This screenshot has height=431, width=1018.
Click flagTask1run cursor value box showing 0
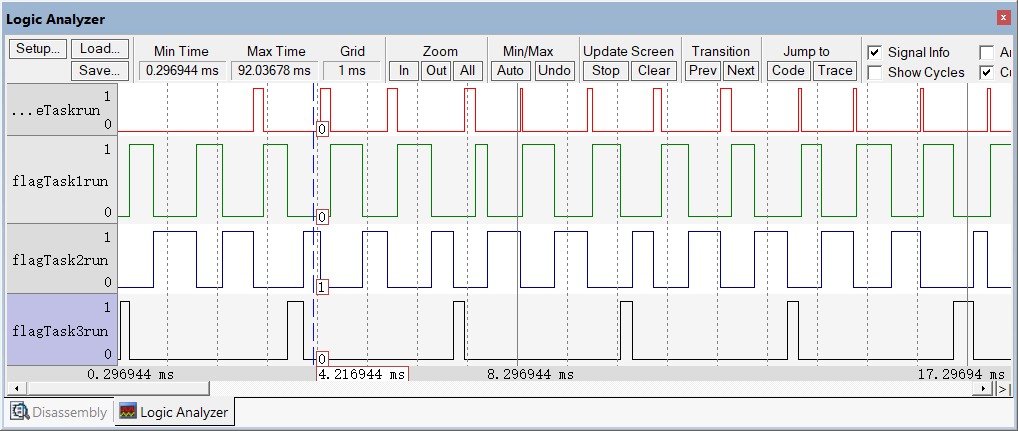click(x=322, y=217)
